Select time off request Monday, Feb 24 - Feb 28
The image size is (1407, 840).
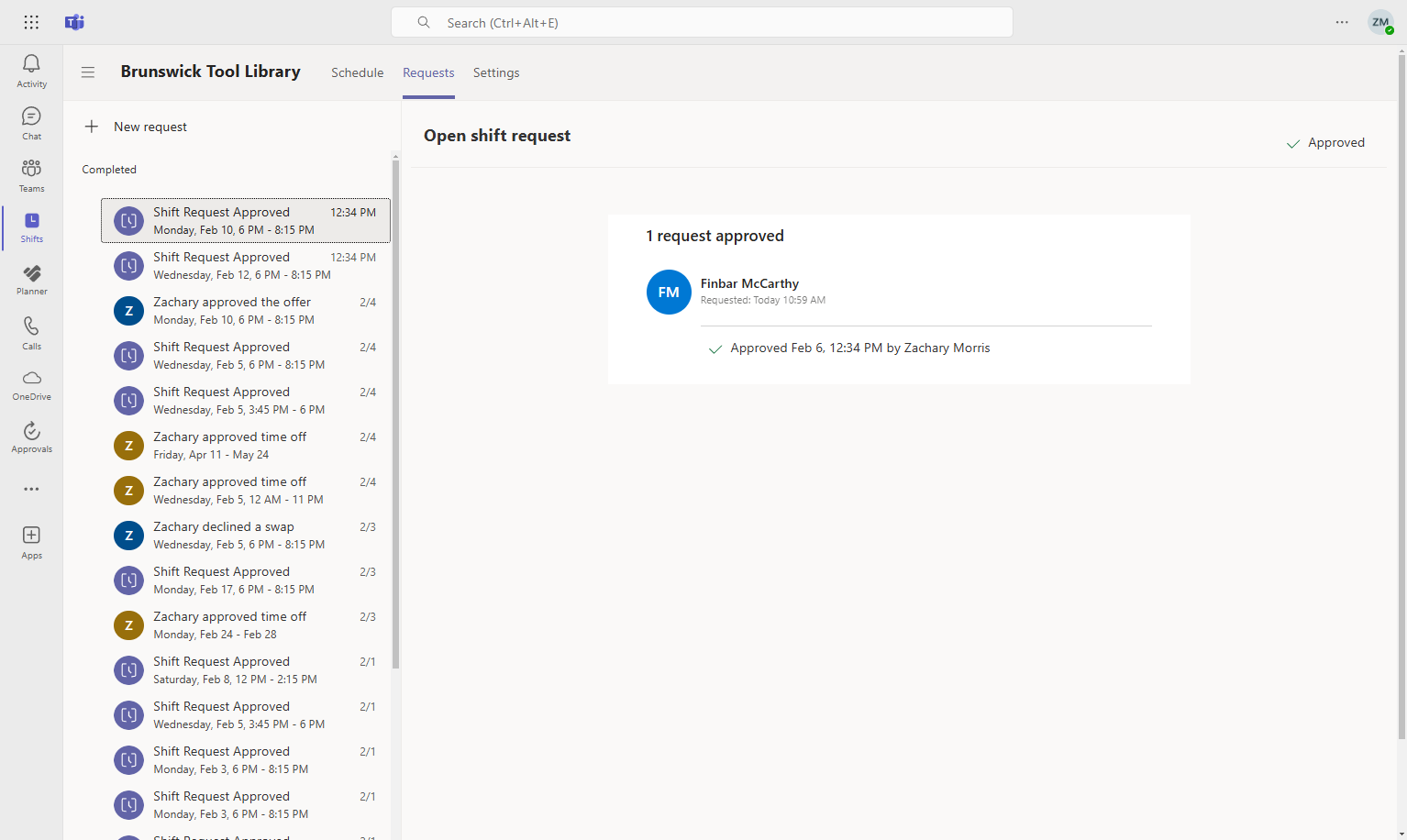246,624
